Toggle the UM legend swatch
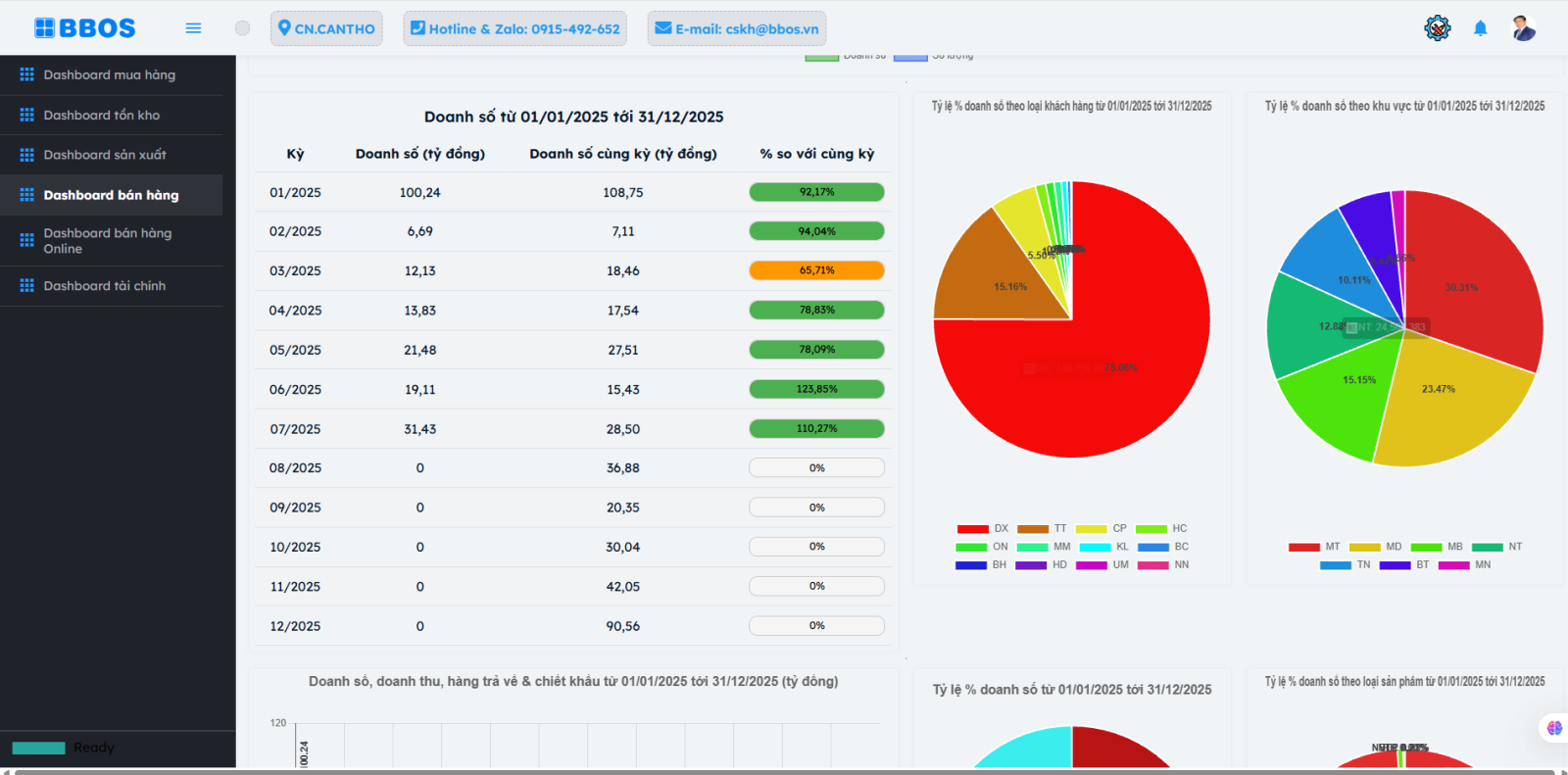1568x775 pixels. click(1092, 565)
